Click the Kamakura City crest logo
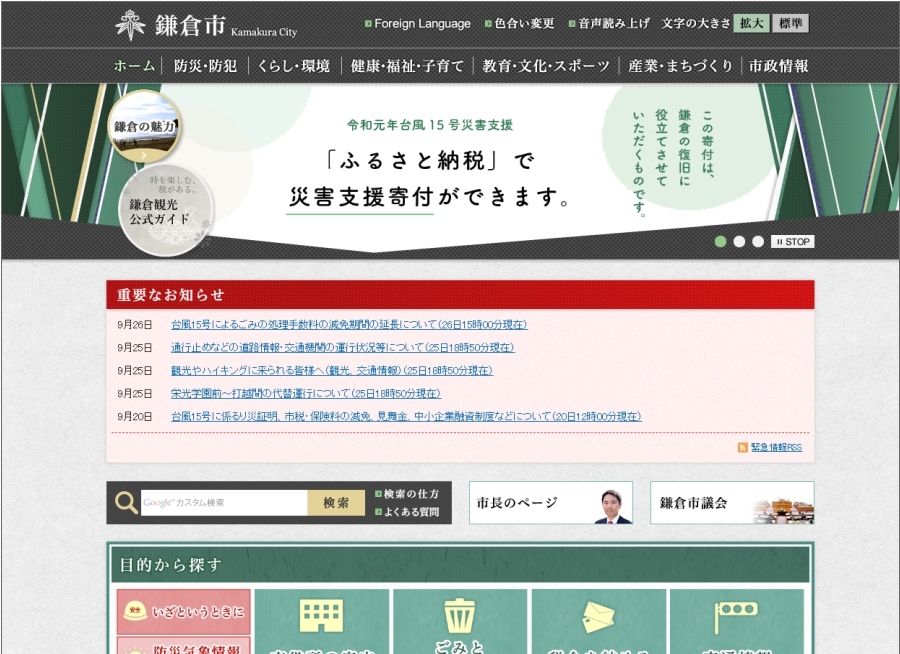This screenshot has height=654, width=900. point(131,23)
